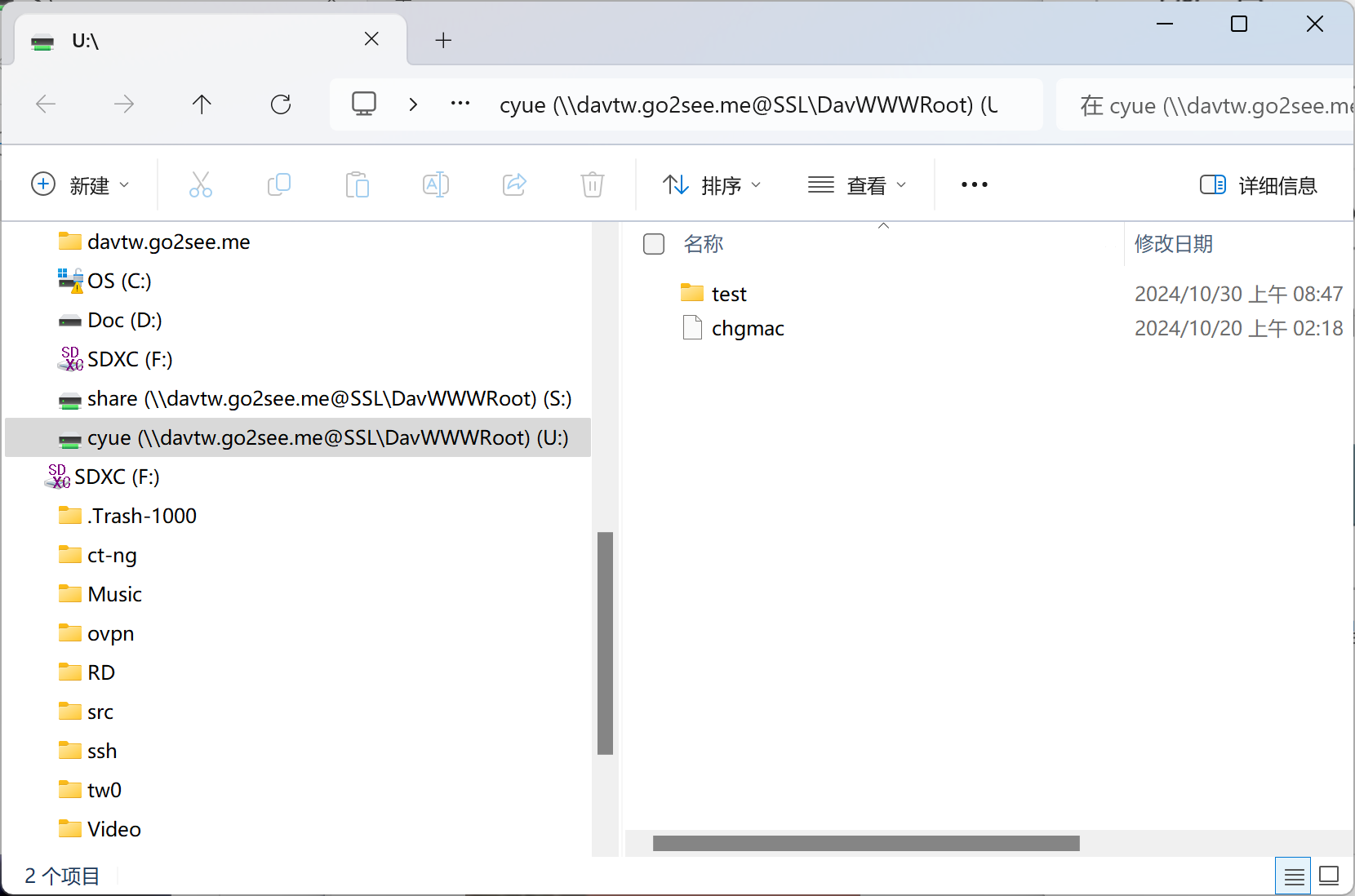Open the 查看 view dropdown

point(857,185)
